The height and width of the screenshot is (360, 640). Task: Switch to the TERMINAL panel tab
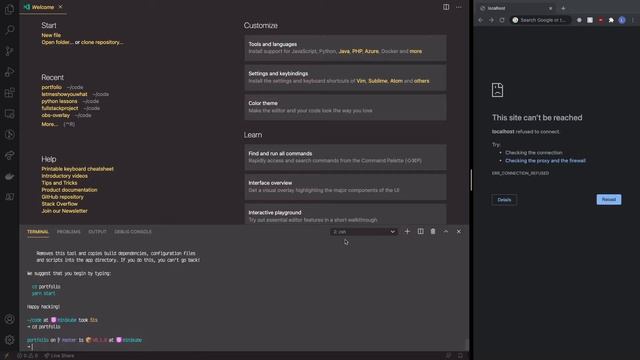pyautogui.click(x=38, y=231)
